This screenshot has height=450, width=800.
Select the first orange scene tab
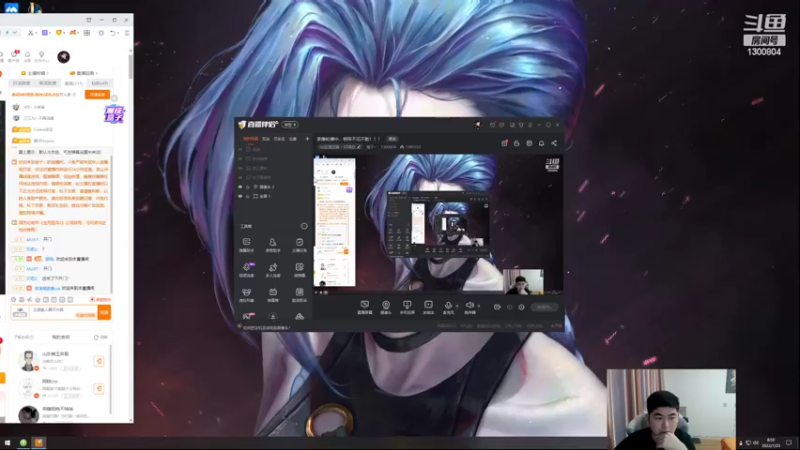[250, 139]
